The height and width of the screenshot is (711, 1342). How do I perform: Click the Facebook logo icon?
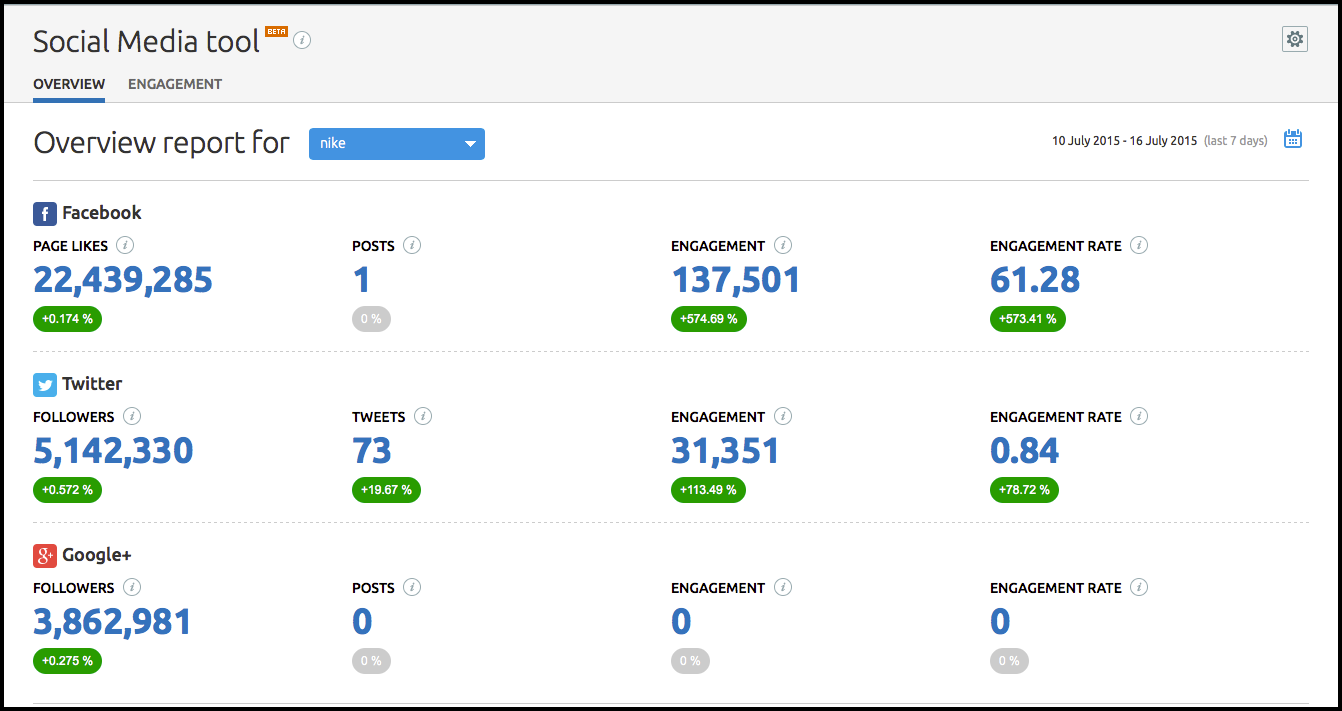click(x=45, y=213)
